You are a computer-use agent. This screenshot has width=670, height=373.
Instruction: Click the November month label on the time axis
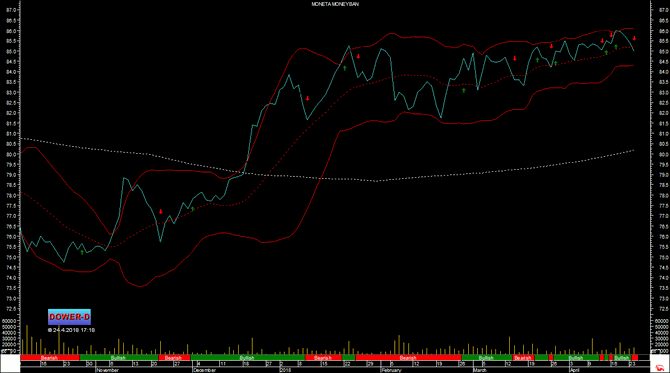107,370
